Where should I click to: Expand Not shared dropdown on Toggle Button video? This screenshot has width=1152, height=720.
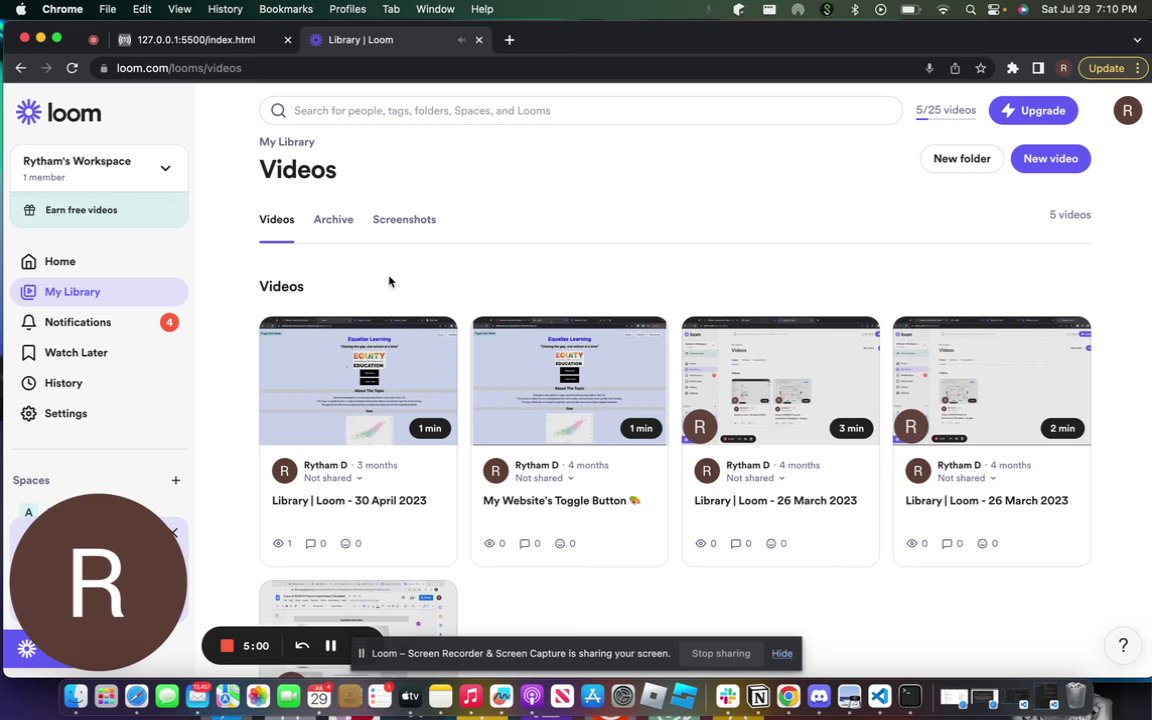(x=544, y=478)
